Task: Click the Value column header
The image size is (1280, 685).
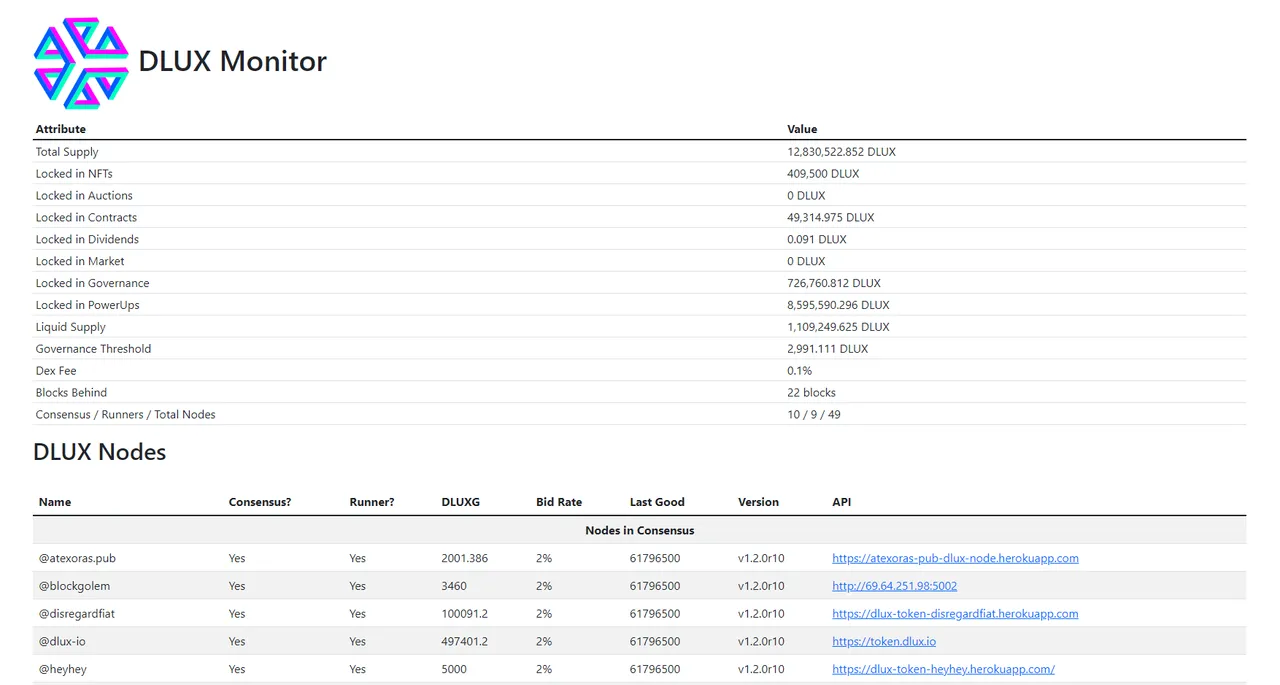Action: (802, 129)
